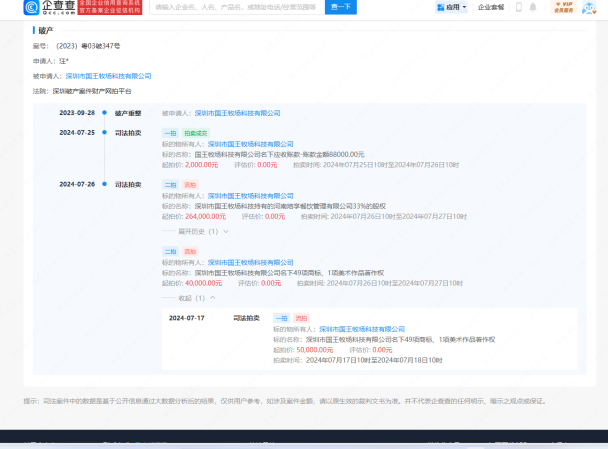Click the 法院 深圳破产案件财产网拍平台 text

(82, 91)
